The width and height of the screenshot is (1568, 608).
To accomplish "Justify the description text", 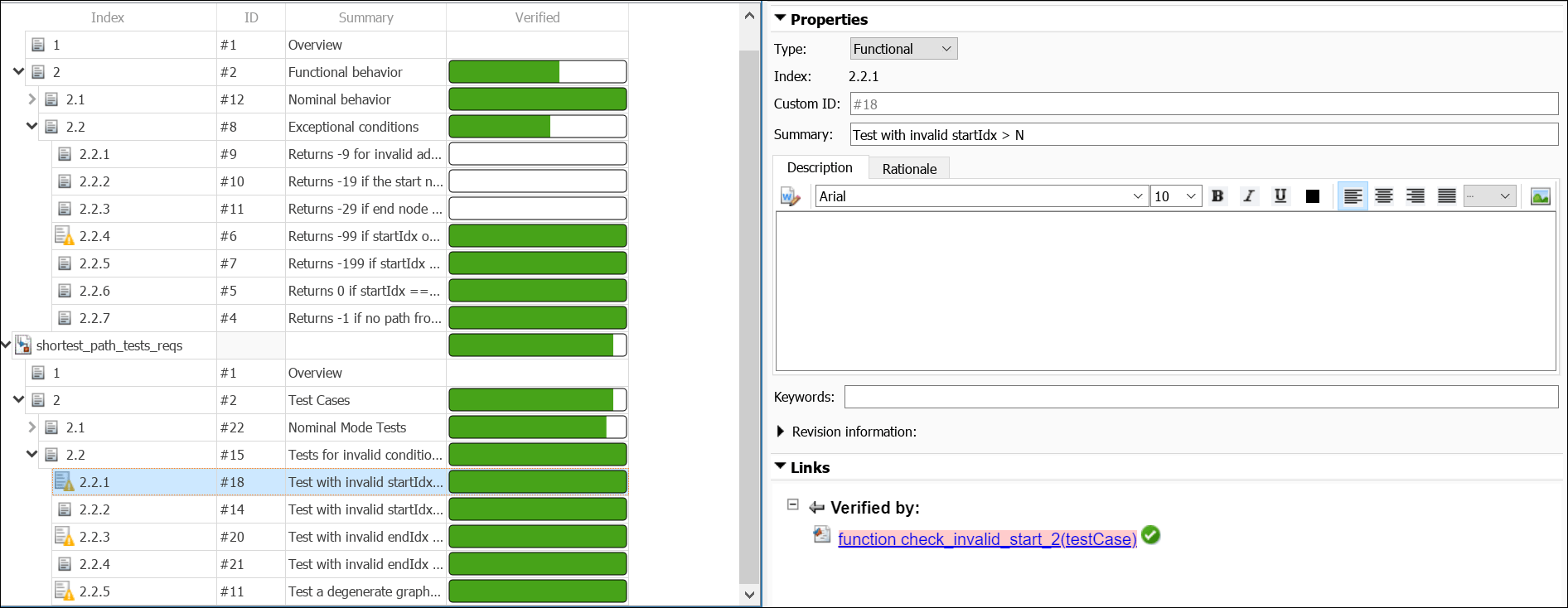I will tap(1447, 196).
